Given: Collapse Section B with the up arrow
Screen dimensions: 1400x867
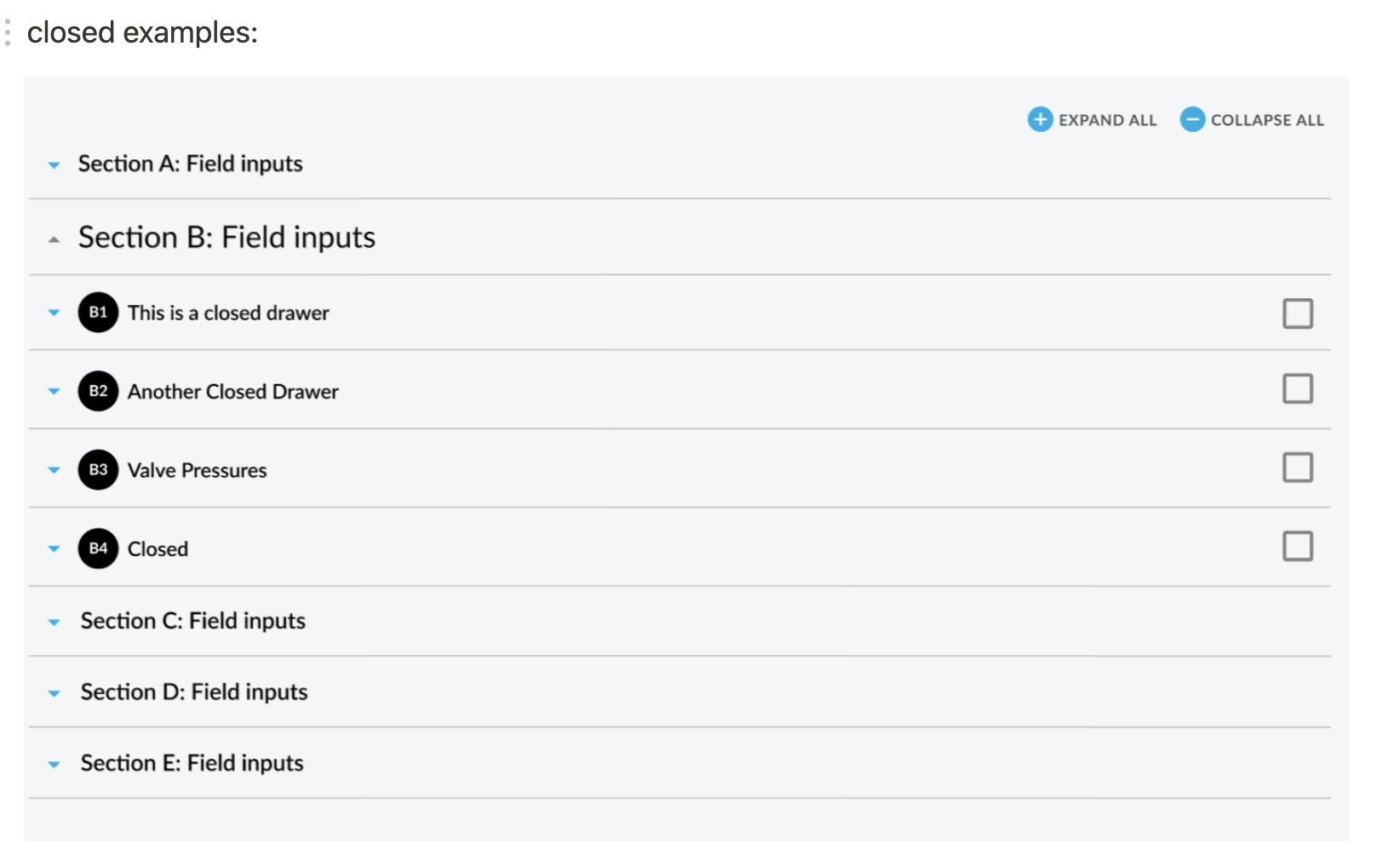Looking at the screenshot, I should click(54, 240).
